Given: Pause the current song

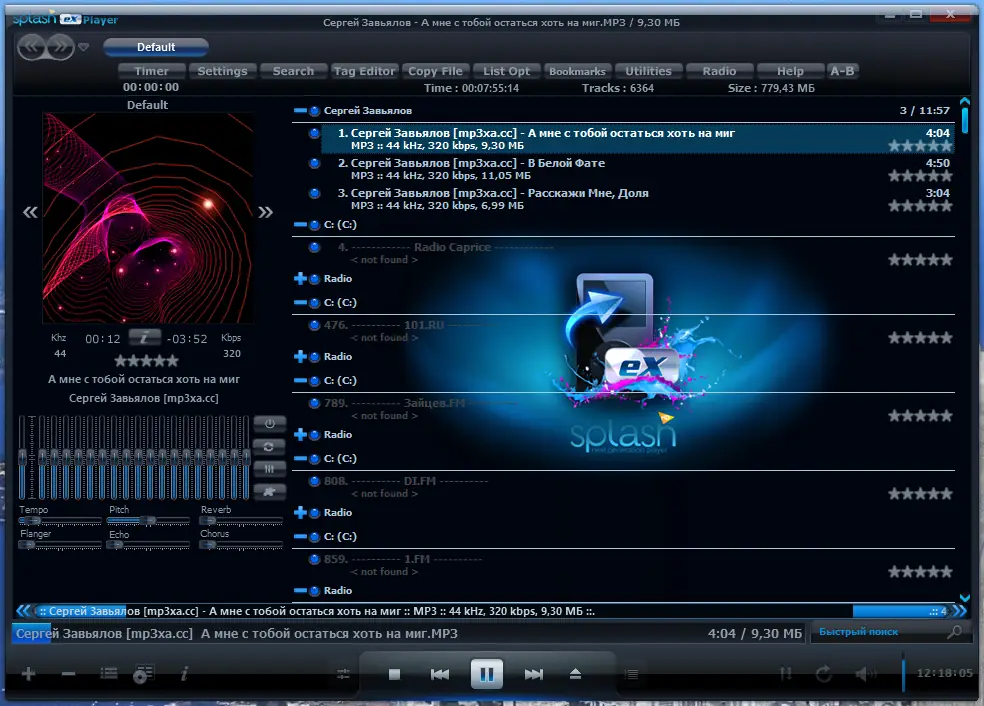Looking at the screenshot, I should [x=486, y=674].
